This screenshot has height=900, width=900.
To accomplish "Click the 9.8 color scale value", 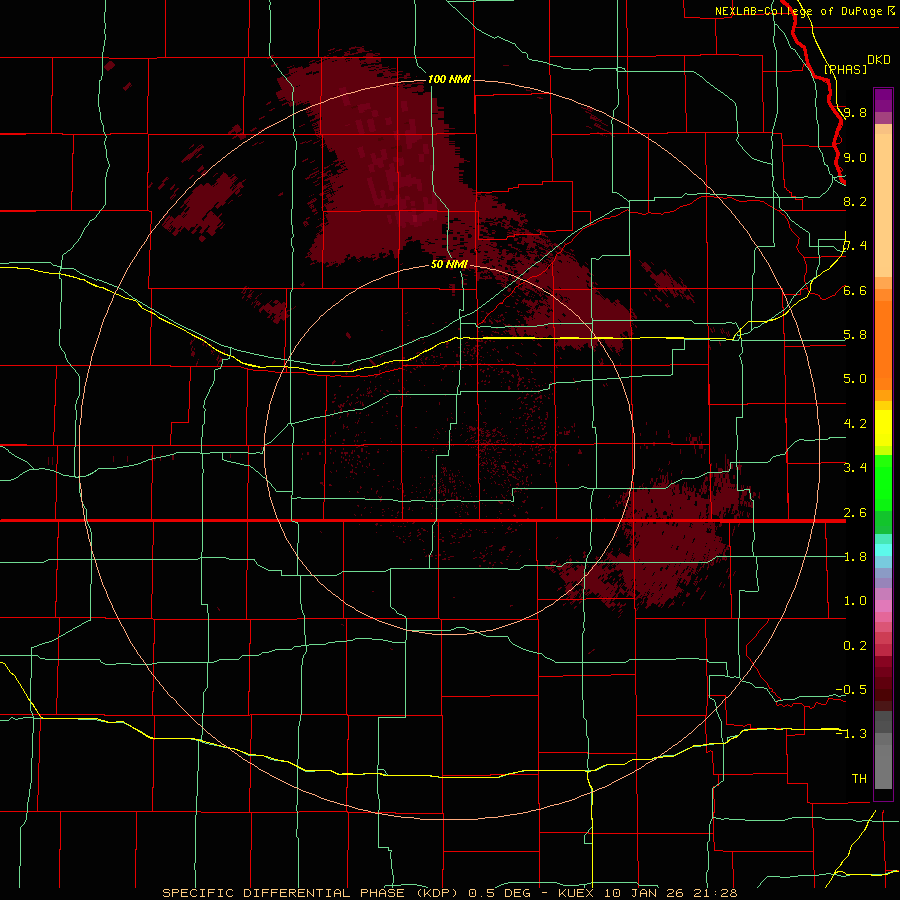I will tap(855, 112).
